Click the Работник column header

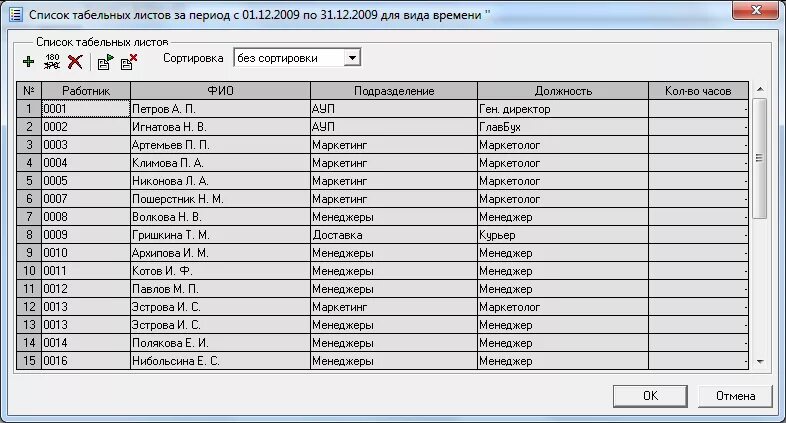(86, 91)
